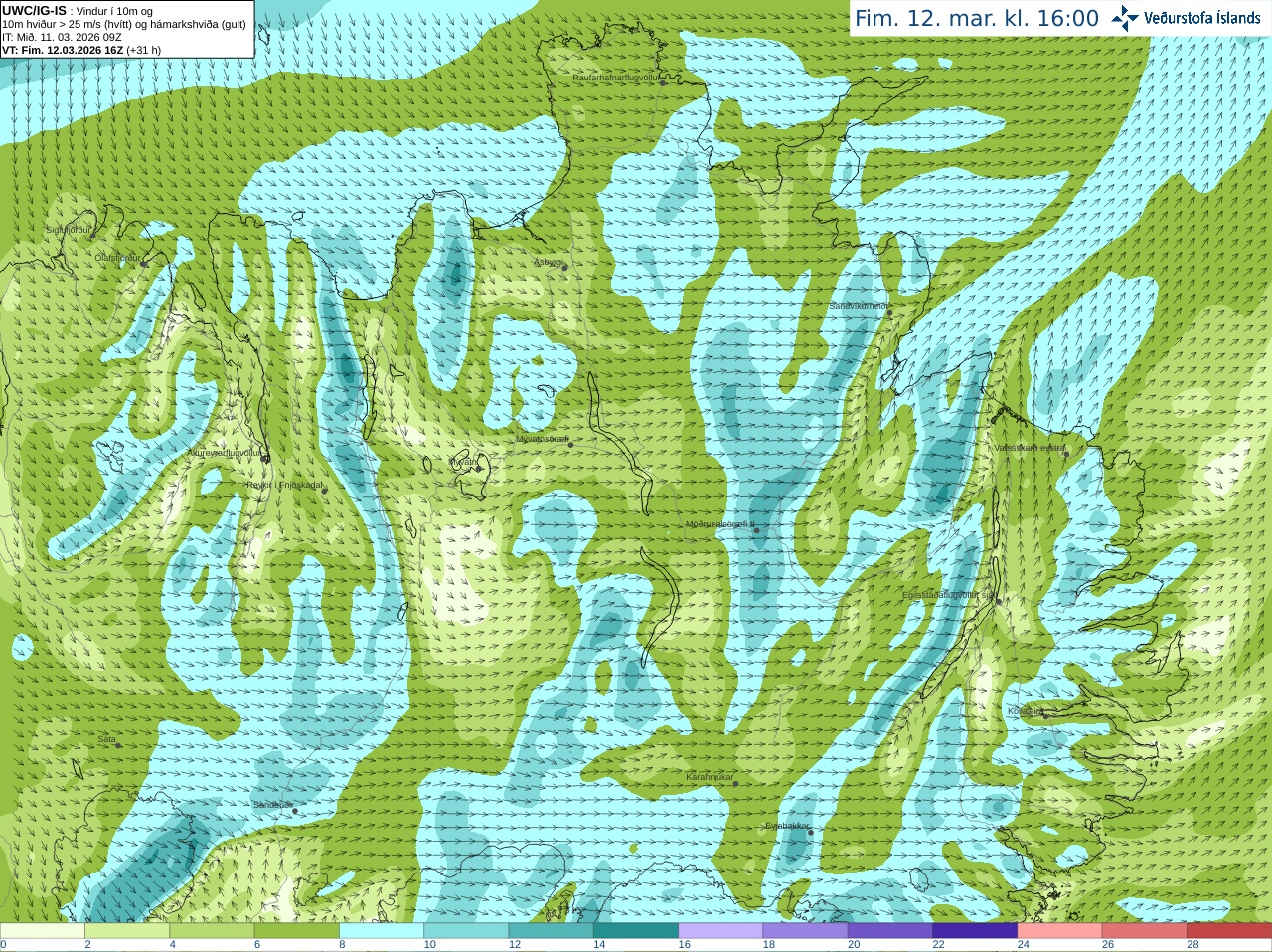The image size is (1272, 952).
Task: Click the Ólafsfjörður station label
Action: (117, 258)
